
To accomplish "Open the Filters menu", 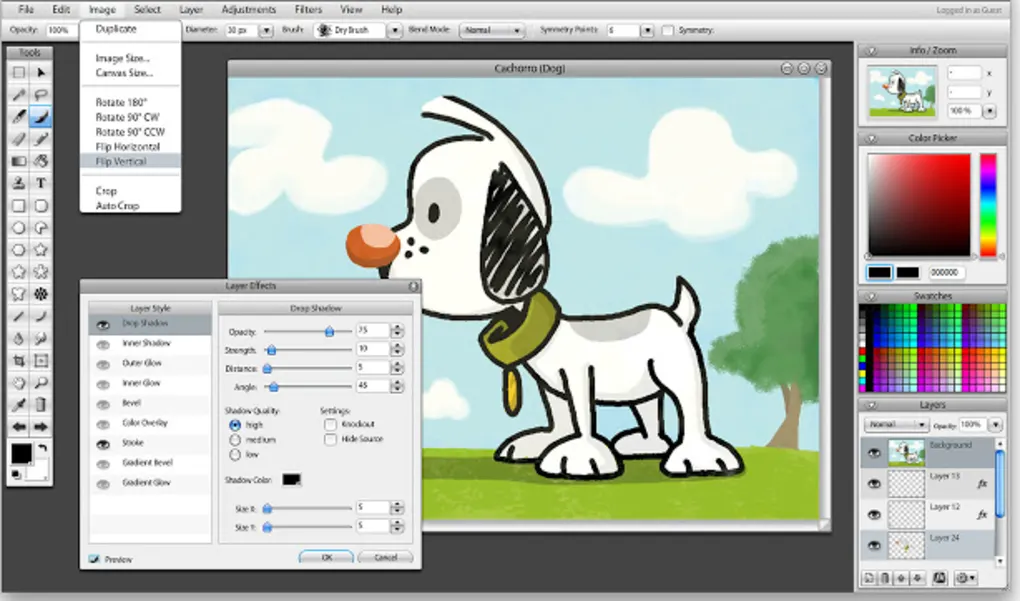I will click(308, 9).
